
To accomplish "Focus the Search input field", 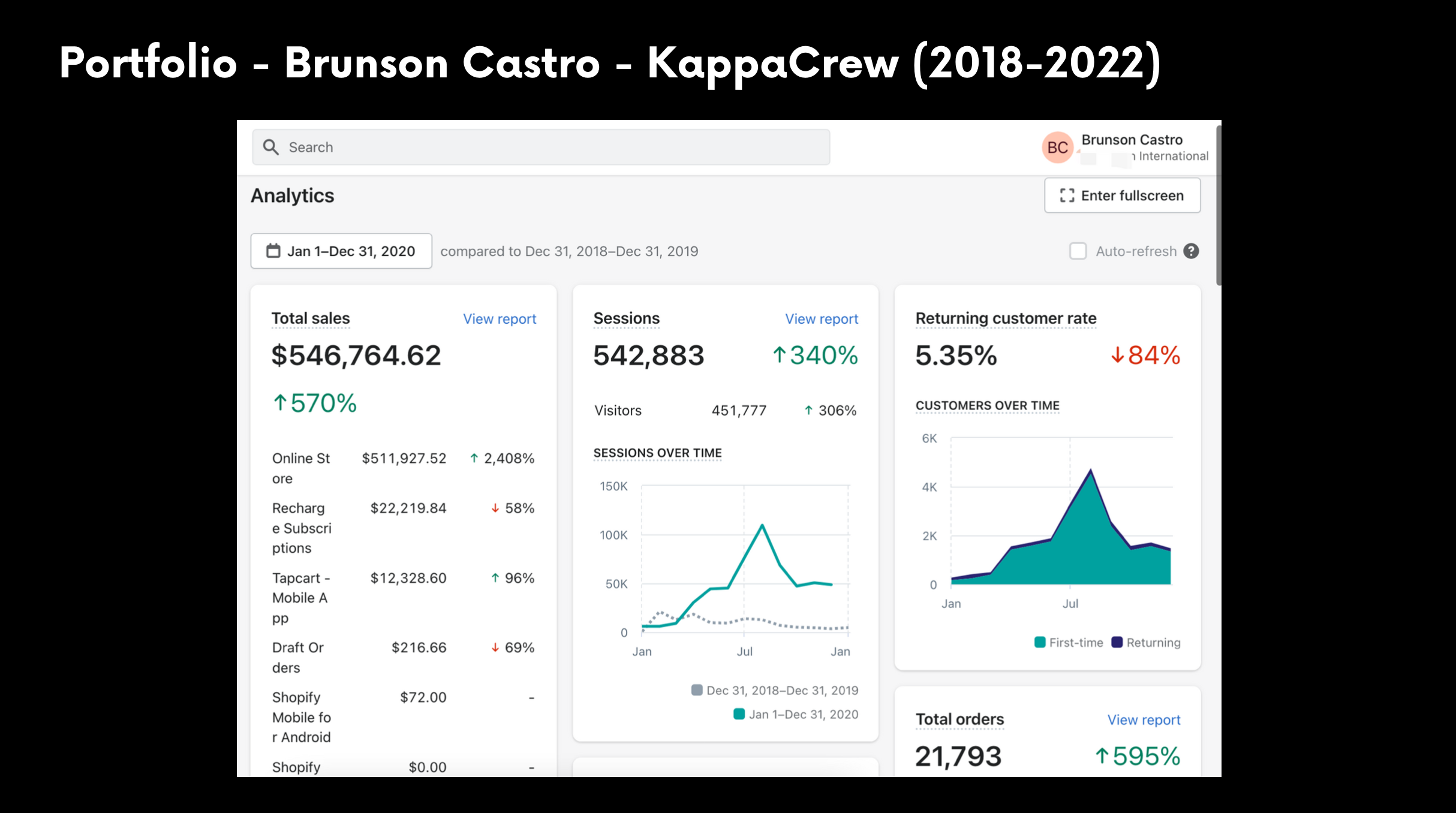I will click(x=541, y=147).
